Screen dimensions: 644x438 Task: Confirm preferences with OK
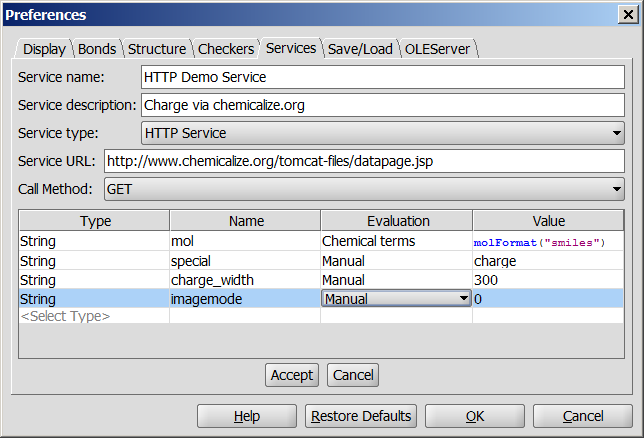[x=475, y=416]
